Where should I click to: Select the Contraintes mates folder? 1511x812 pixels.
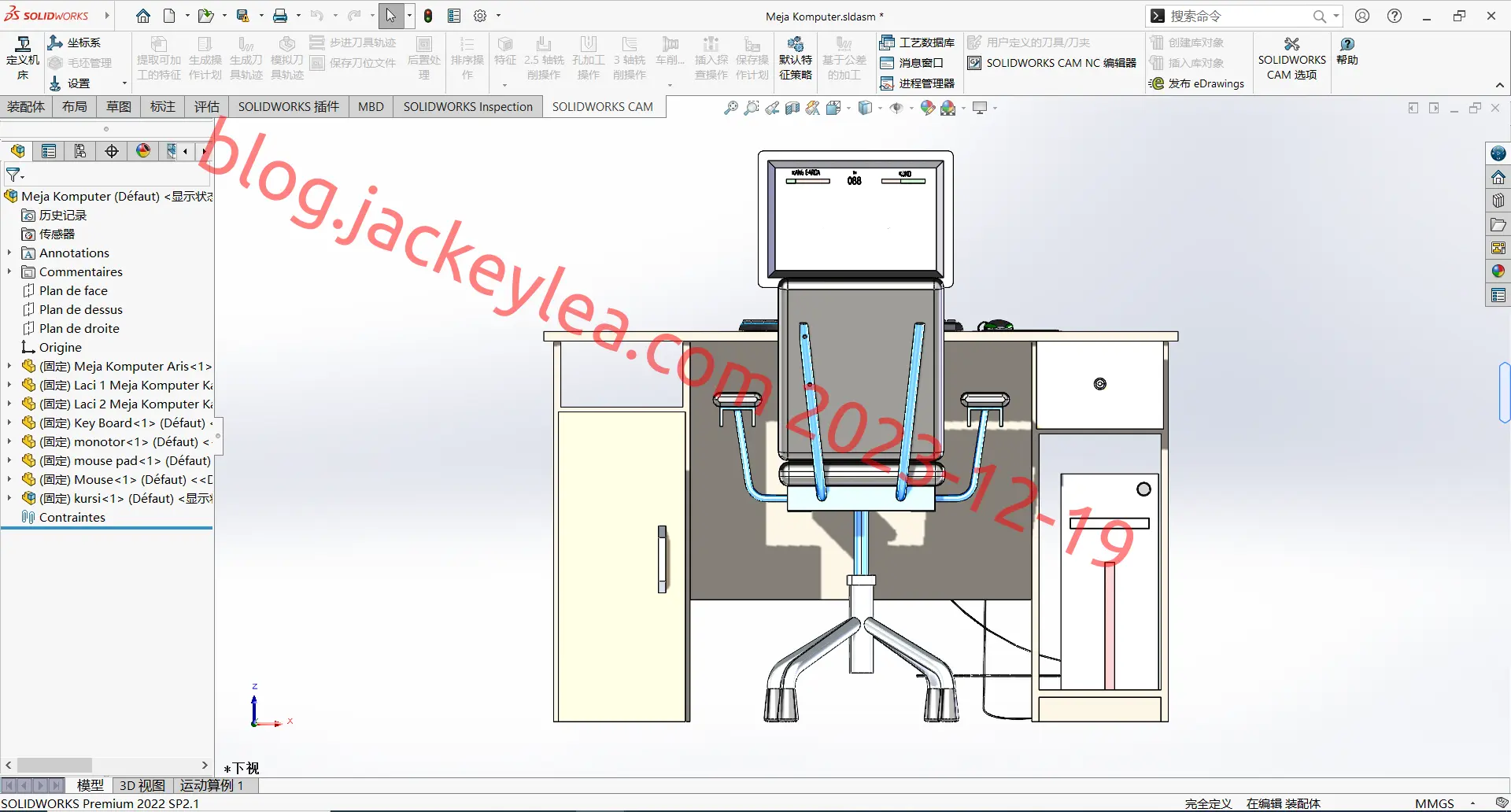[64, 517]
